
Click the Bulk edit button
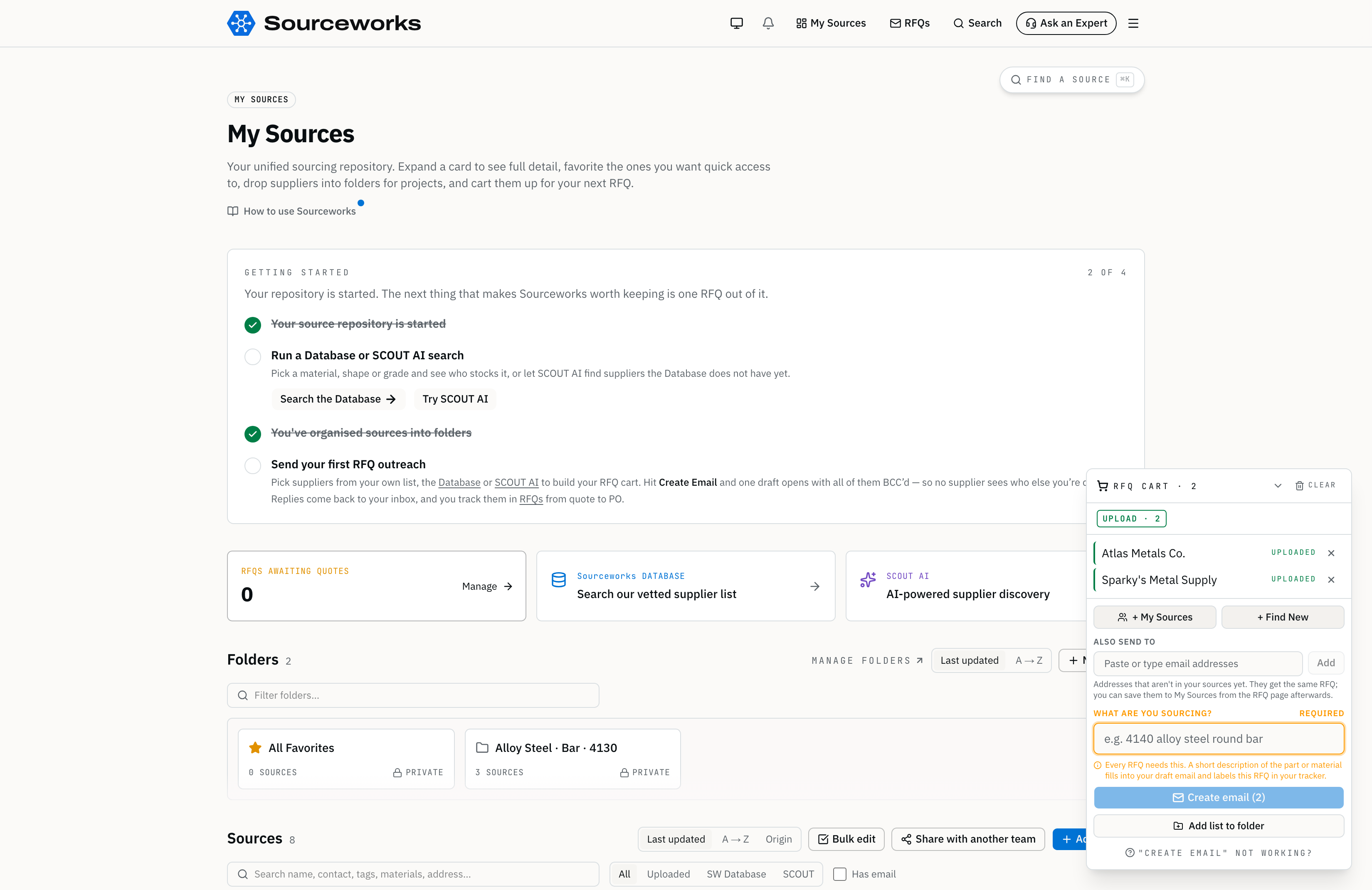846,839
